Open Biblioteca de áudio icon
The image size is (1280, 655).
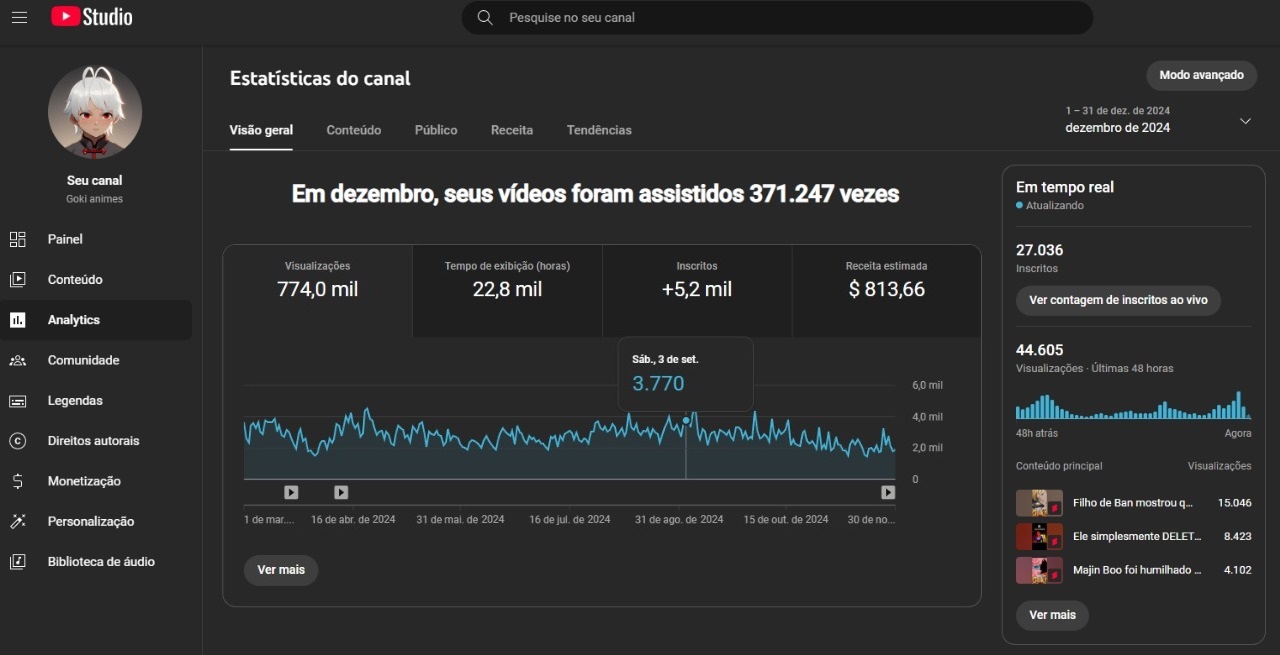coord(18,562)
